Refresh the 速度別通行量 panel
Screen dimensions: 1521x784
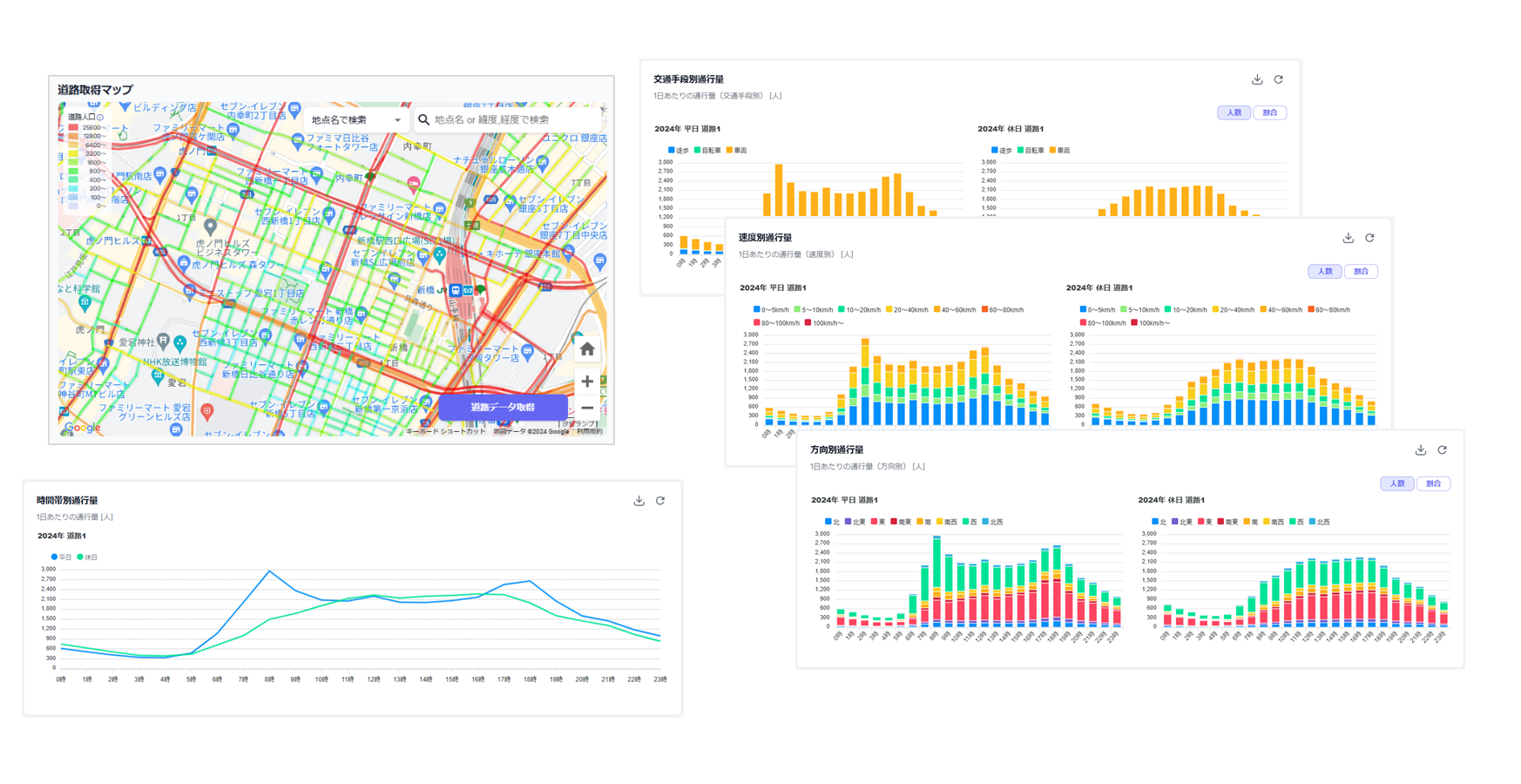click(1370, 238)
